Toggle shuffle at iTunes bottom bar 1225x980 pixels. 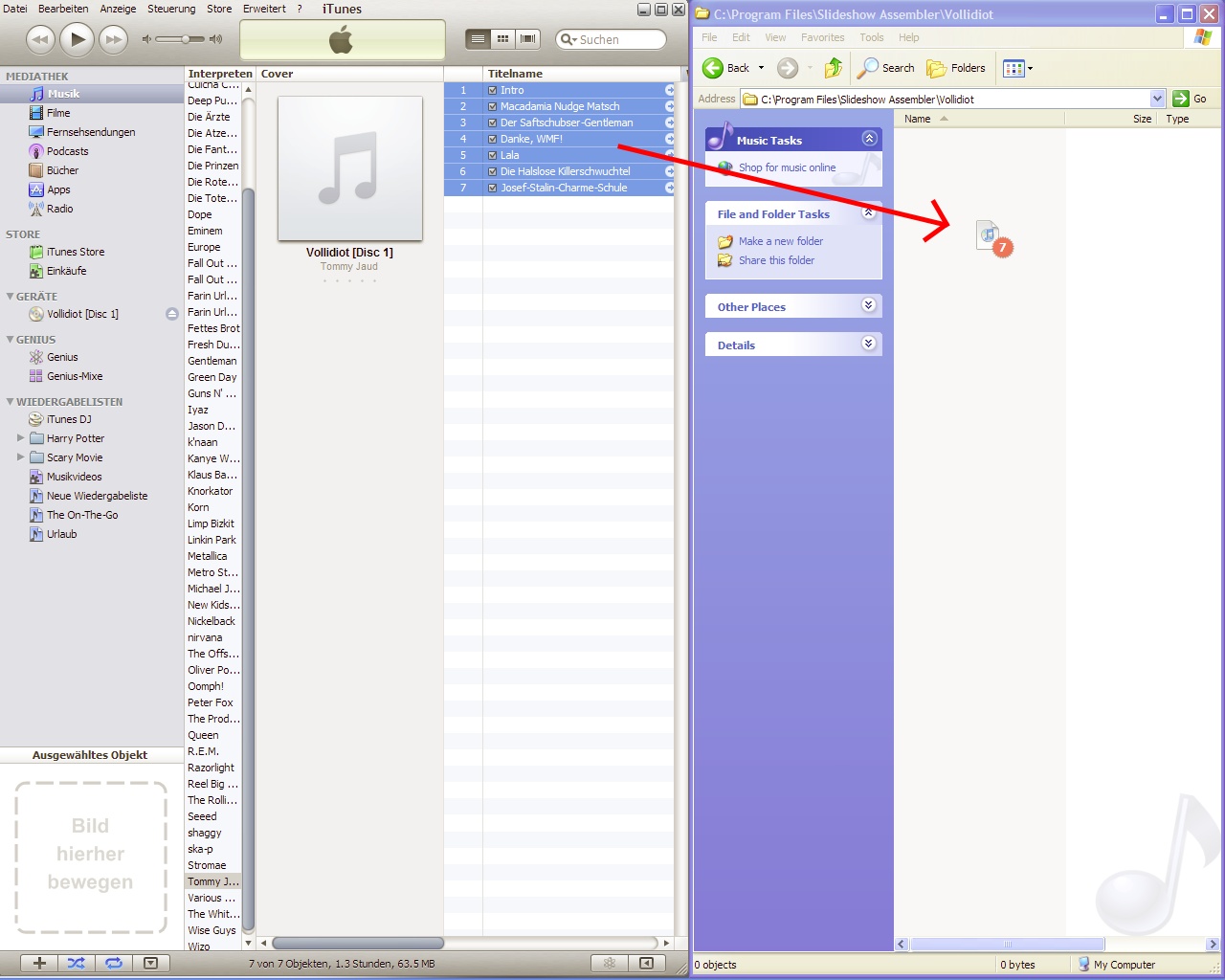[77, 963]
